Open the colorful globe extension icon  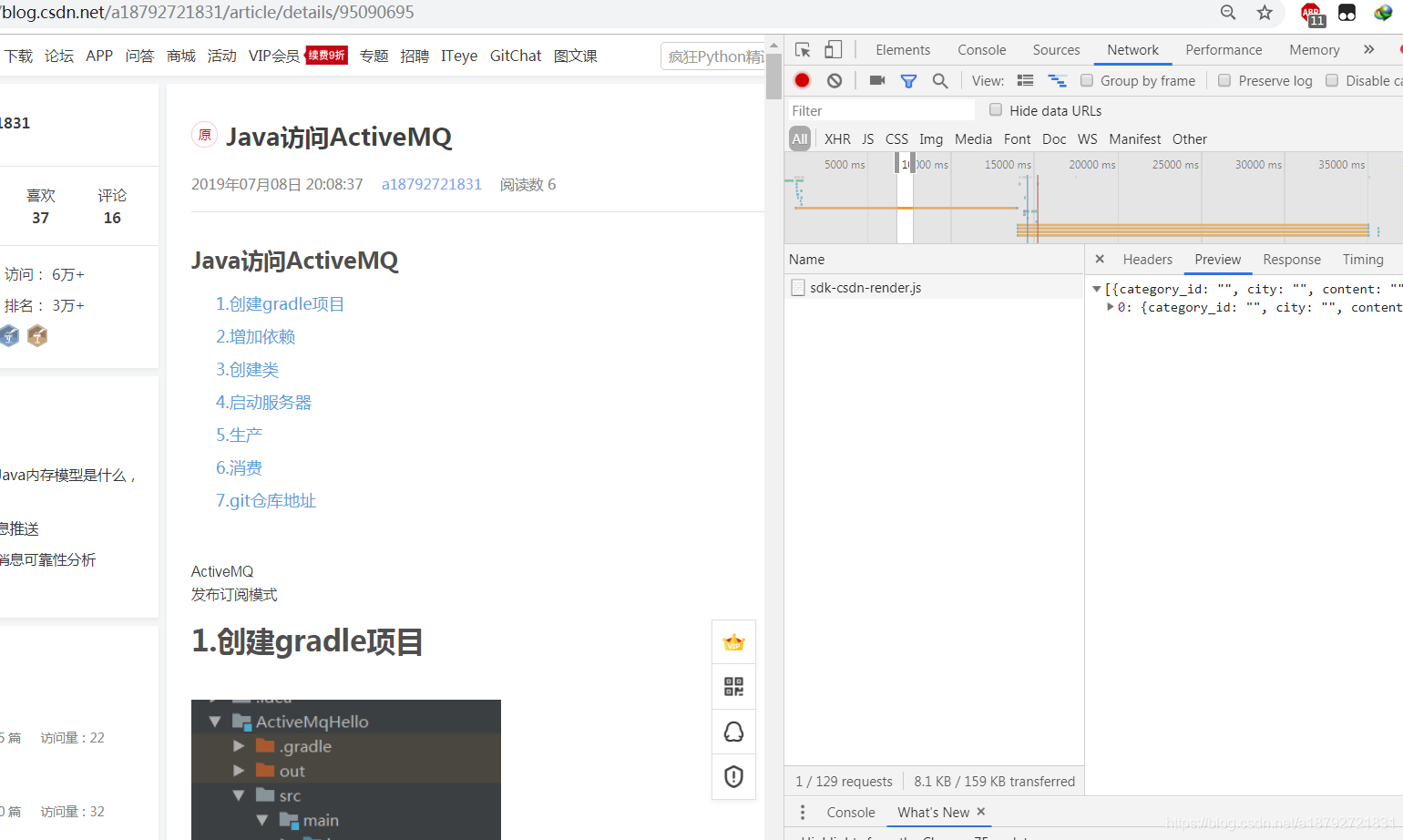pyautogui.click(x=1383, y=12)
